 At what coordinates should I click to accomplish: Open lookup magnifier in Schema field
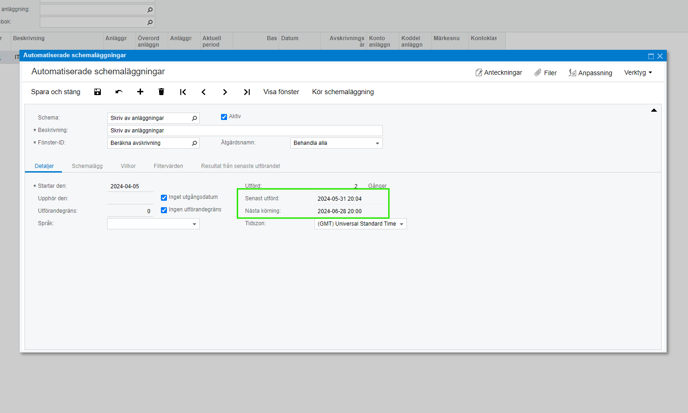[194, 118]
